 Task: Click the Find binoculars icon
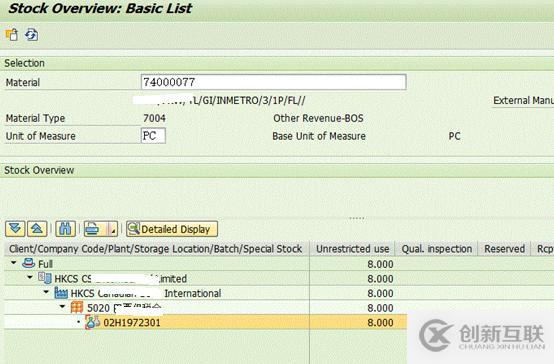65,229
